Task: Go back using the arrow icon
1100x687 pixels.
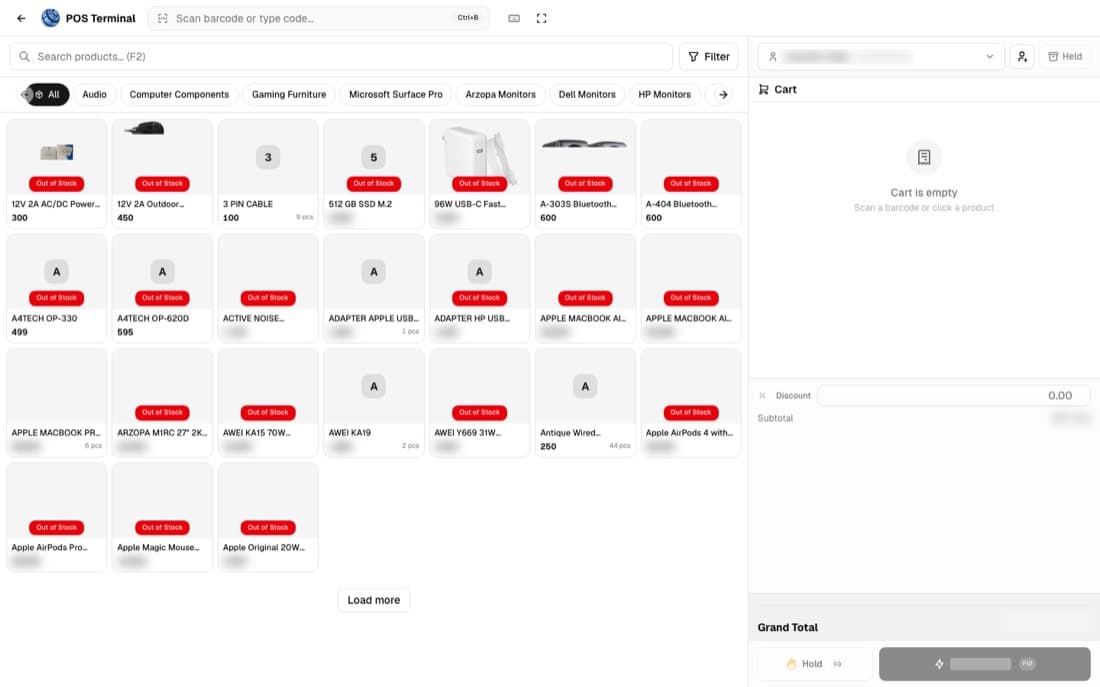Action: 21,18
